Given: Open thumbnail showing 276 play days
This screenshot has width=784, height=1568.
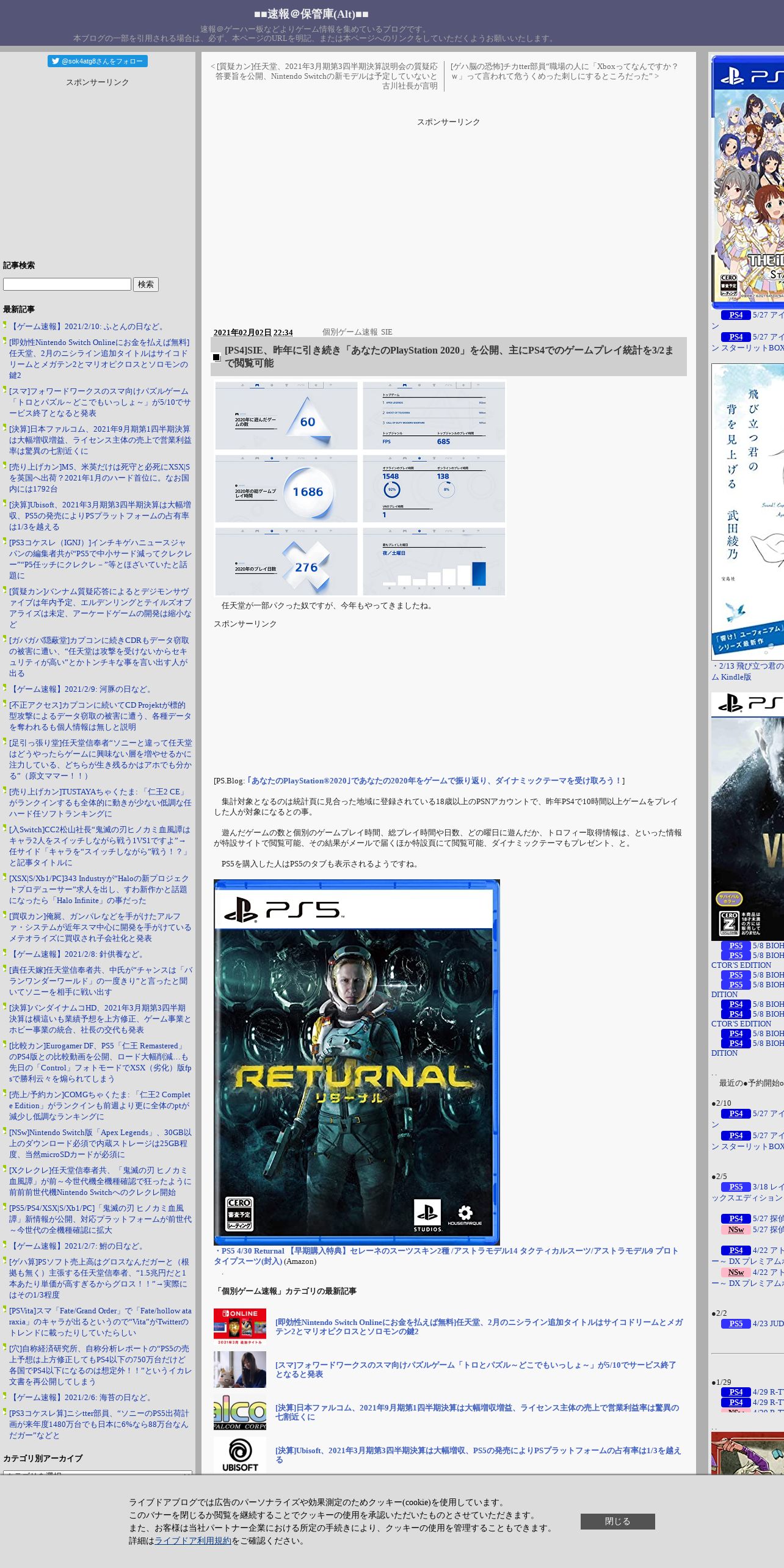Looking at the screenshot, I should click(286, 562).
